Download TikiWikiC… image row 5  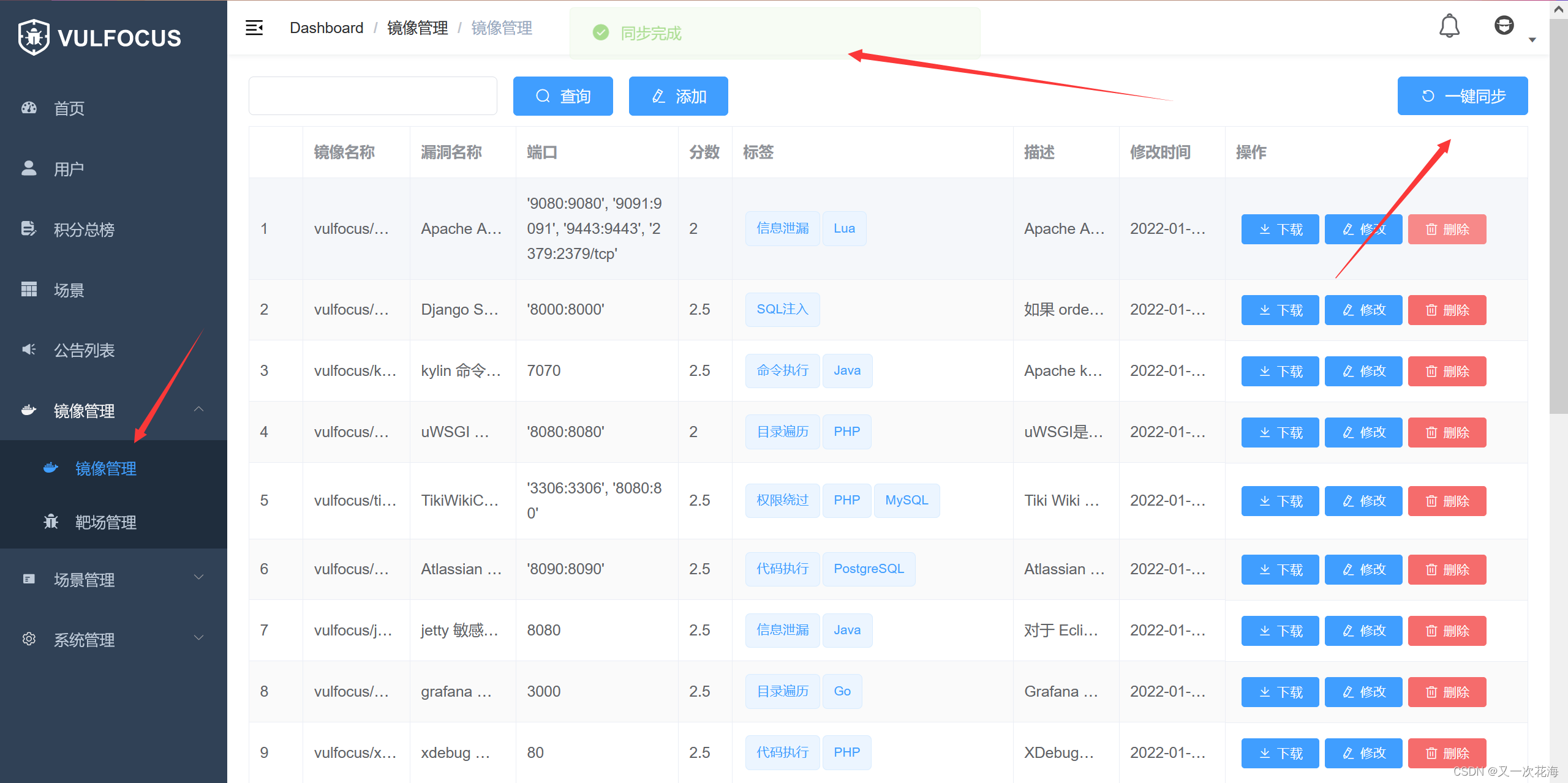pyautogui.click(x=1280, y=501)
